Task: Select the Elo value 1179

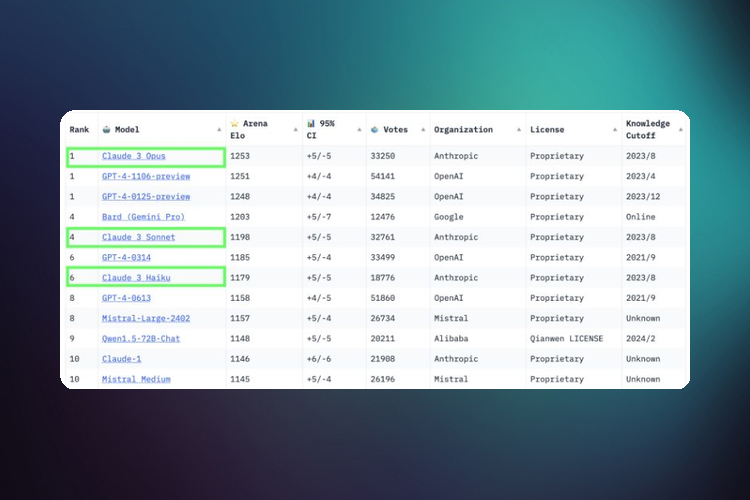Action: 240,278
